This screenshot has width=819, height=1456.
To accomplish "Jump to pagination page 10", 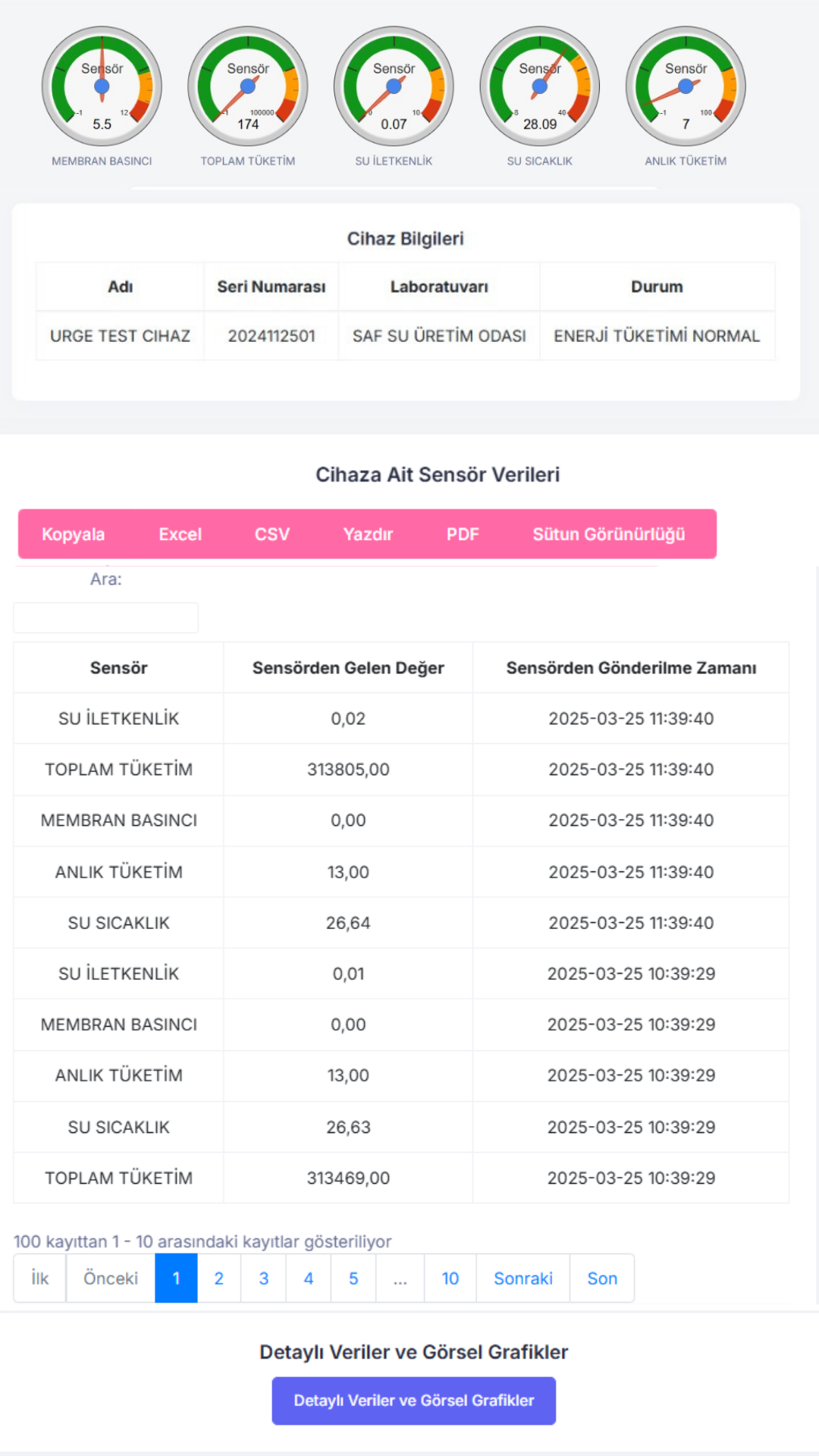I will [450, 1279].
